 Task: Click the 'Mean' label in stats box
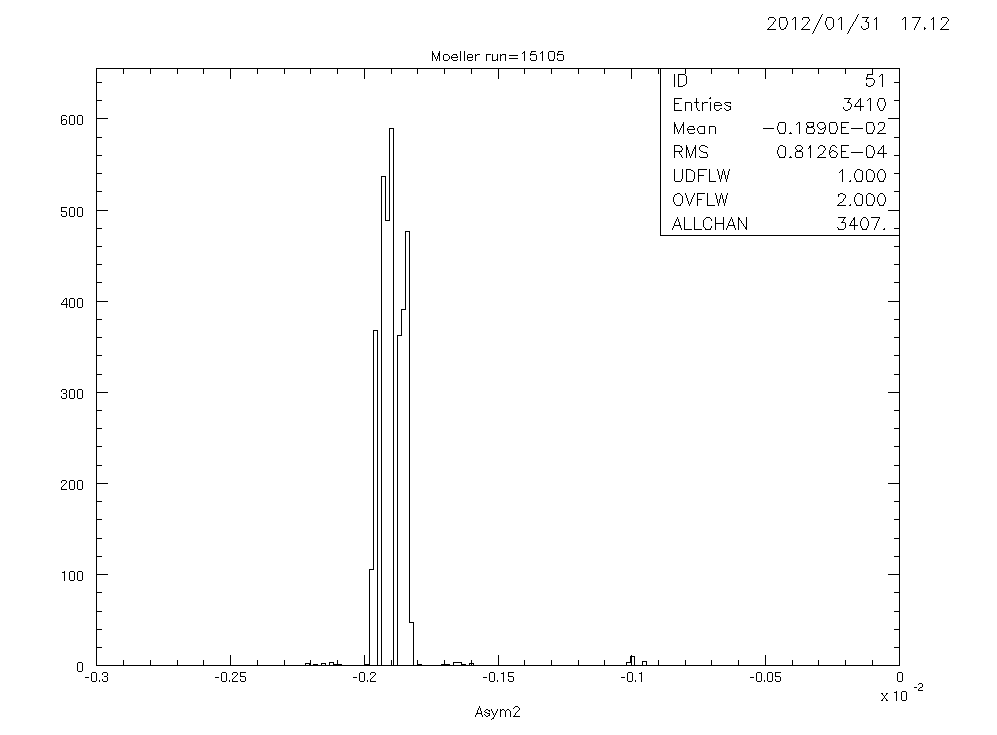(x=694, y=128)
